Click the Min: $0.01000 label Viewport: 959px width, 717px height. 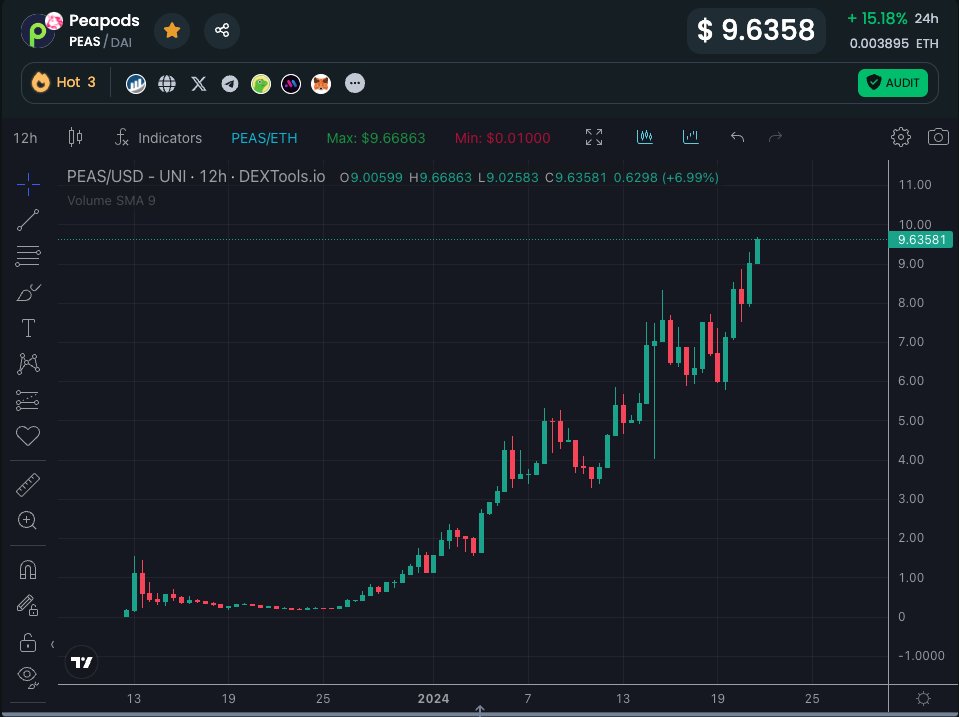502,138
